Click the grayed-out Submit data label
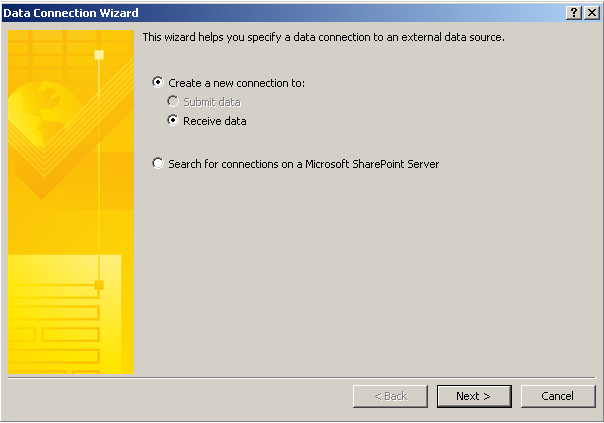 pos(212,102)
